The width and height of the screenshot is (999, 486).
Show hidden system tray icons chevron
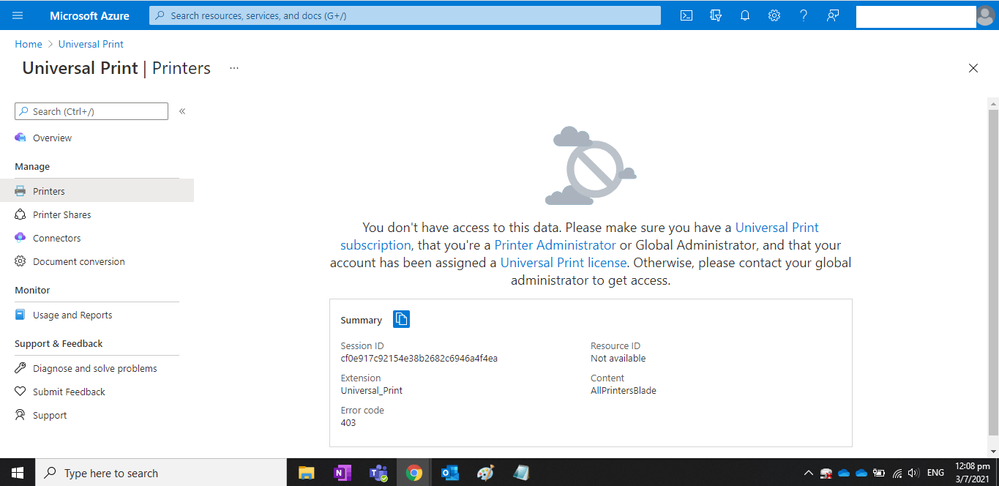tap(809, 473)
